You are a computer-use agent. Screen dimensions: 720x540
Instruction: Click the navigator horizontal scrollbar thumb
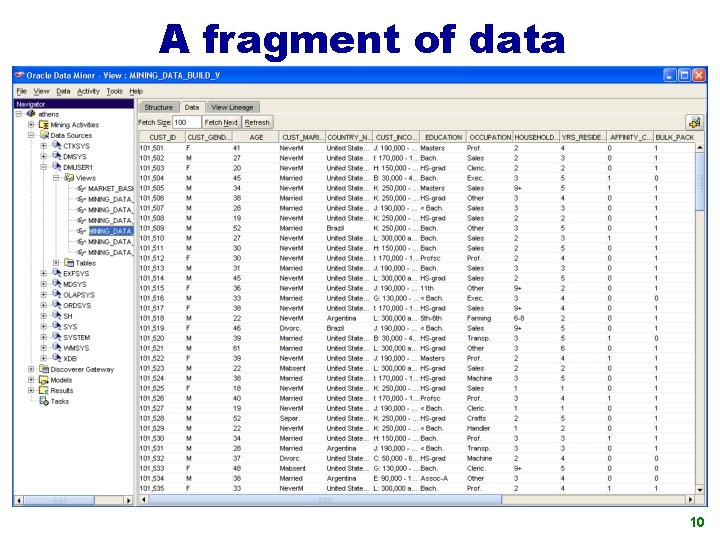(x=59, y=500)
